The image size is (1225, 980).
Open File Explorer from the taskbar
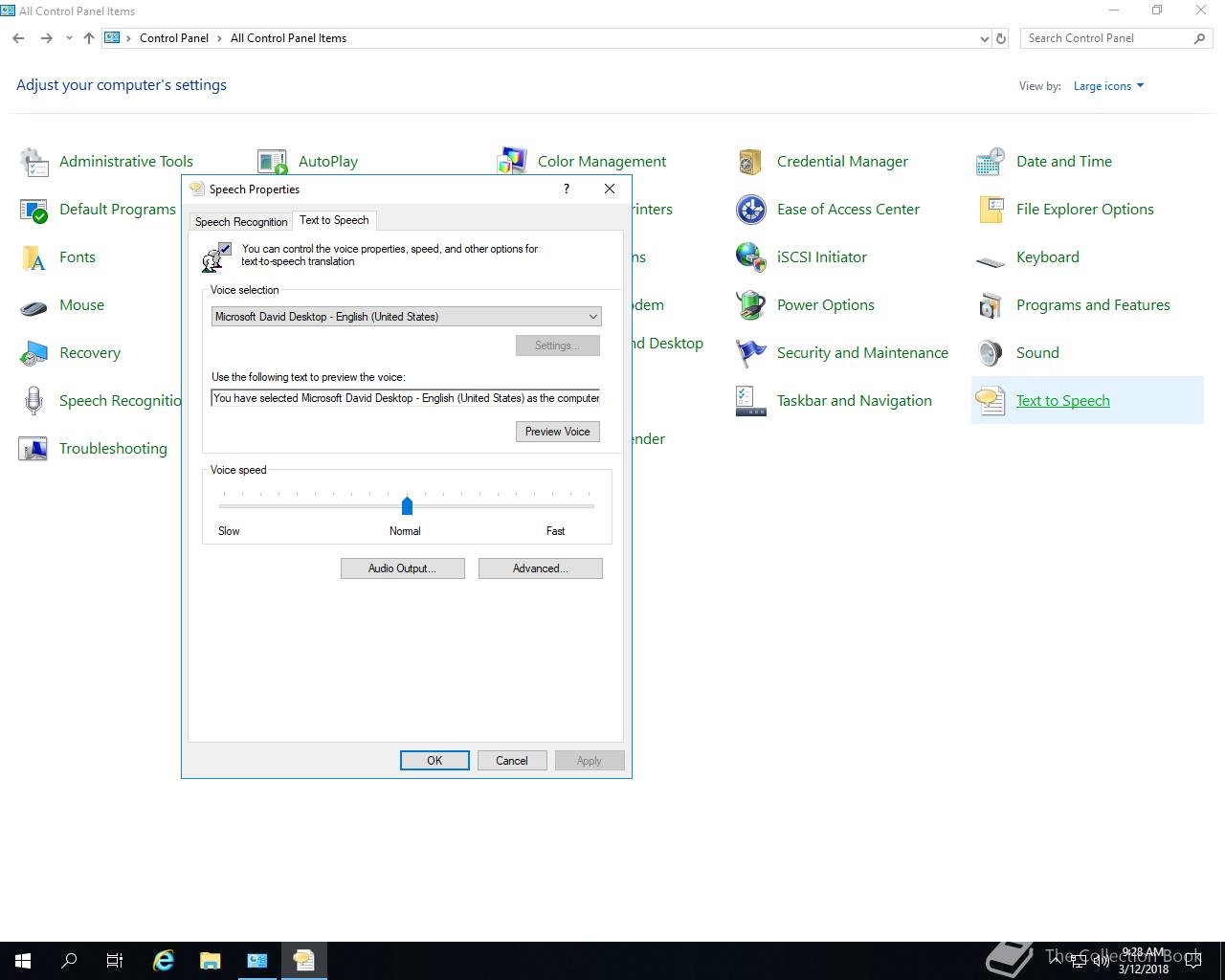(x=211, y=961)
